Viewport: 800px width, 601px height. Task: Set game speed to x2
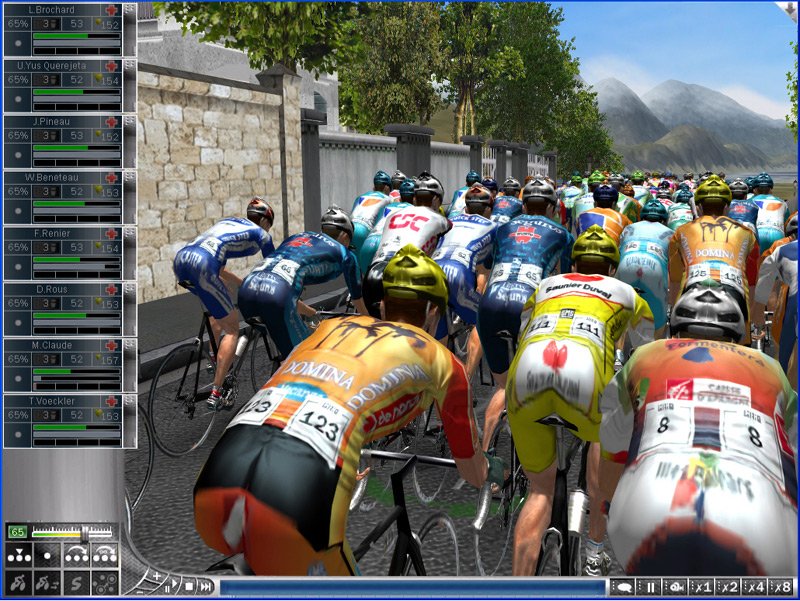coord(729,587)
